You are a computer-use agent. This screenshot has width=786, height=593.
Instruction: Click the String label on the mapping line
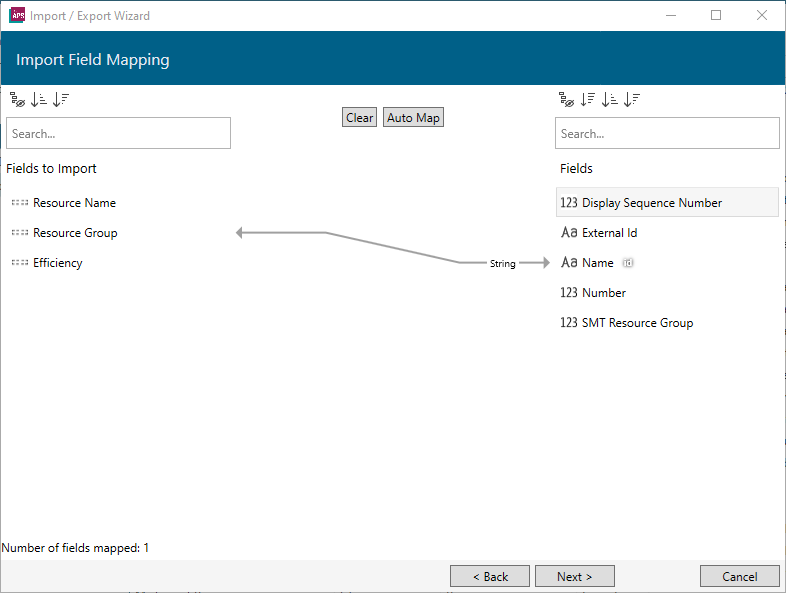click(x=502, y=264)
